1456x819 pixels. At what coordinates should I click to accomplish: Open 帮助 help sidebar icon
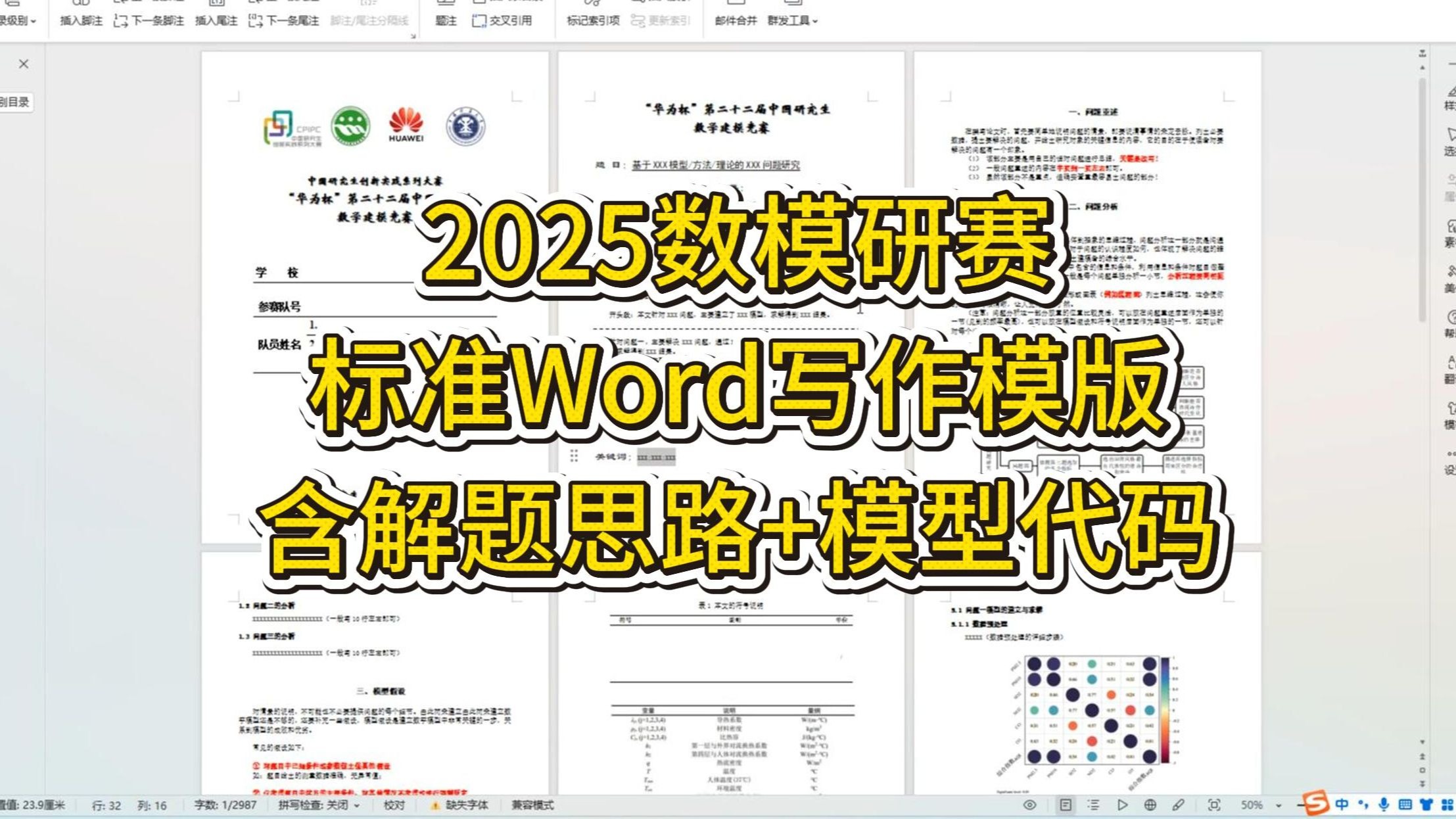click(1450, 325)
